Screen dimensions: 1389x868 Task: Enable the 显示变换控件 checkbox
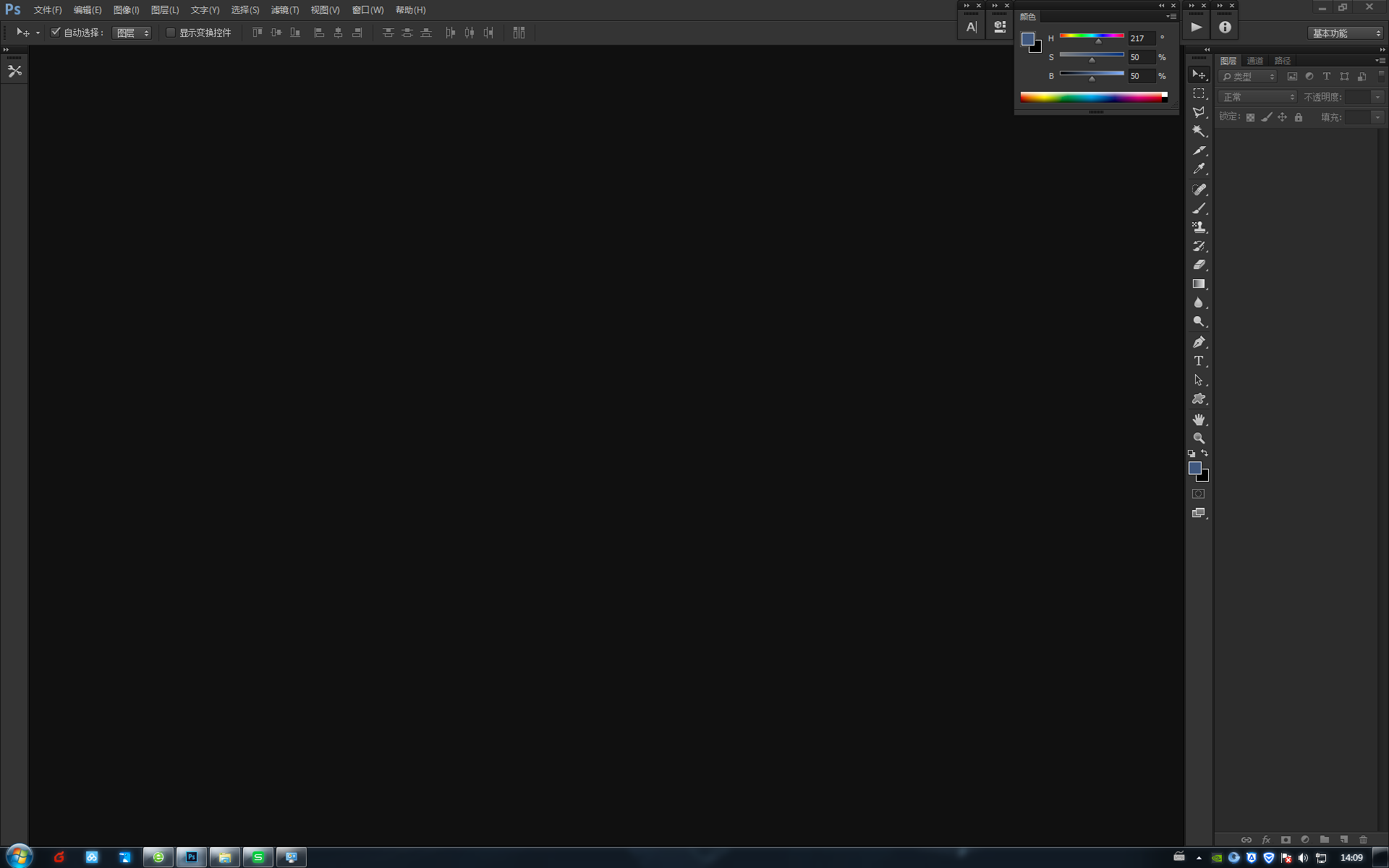pos(171,33)
